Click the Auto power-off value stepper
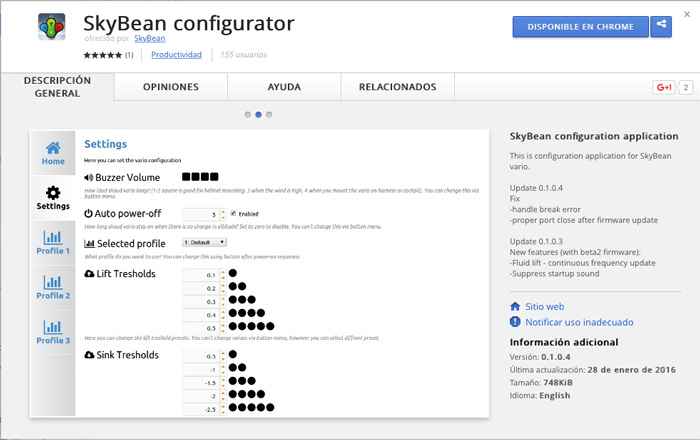The height and width of the screenshot is (440, 700). 222,214
